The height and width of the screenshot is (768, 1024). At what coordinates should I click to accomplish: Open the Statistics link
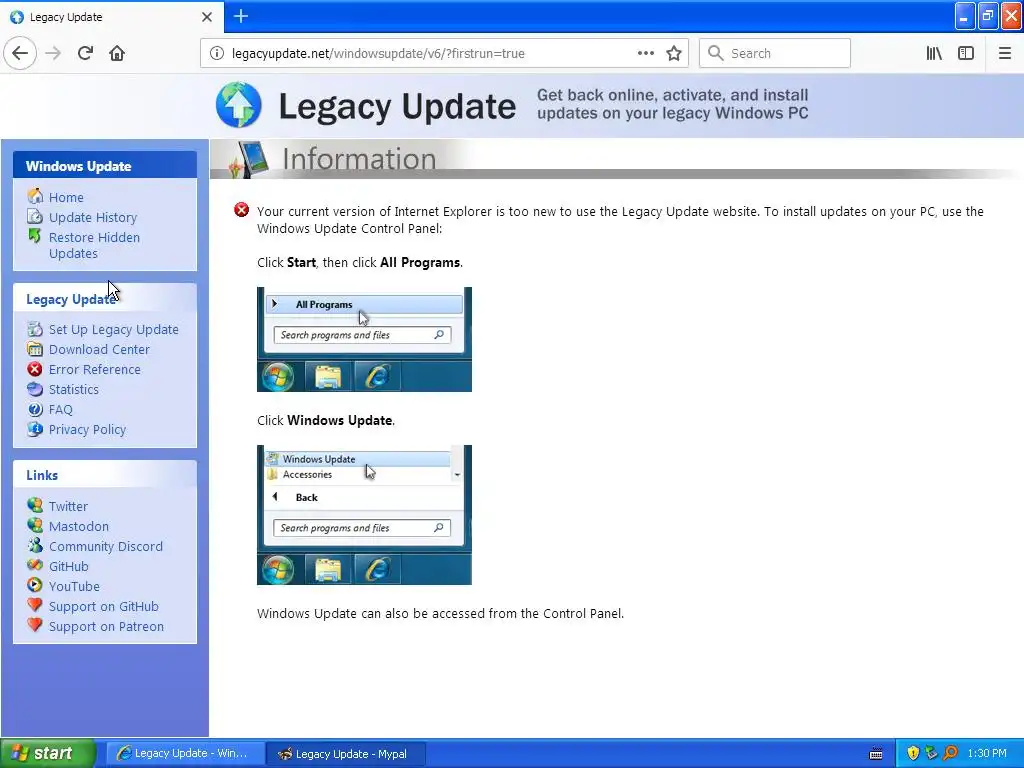click(74, 389)
